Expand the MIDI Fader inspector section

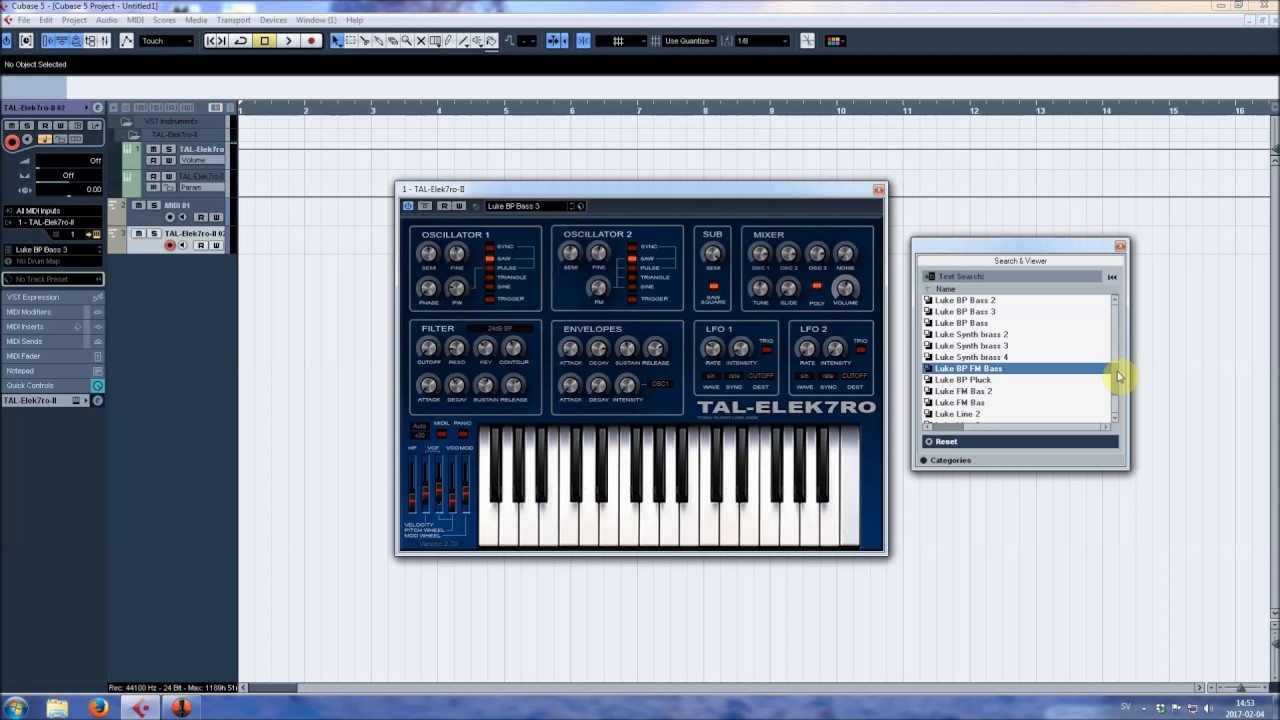[52, 356]
